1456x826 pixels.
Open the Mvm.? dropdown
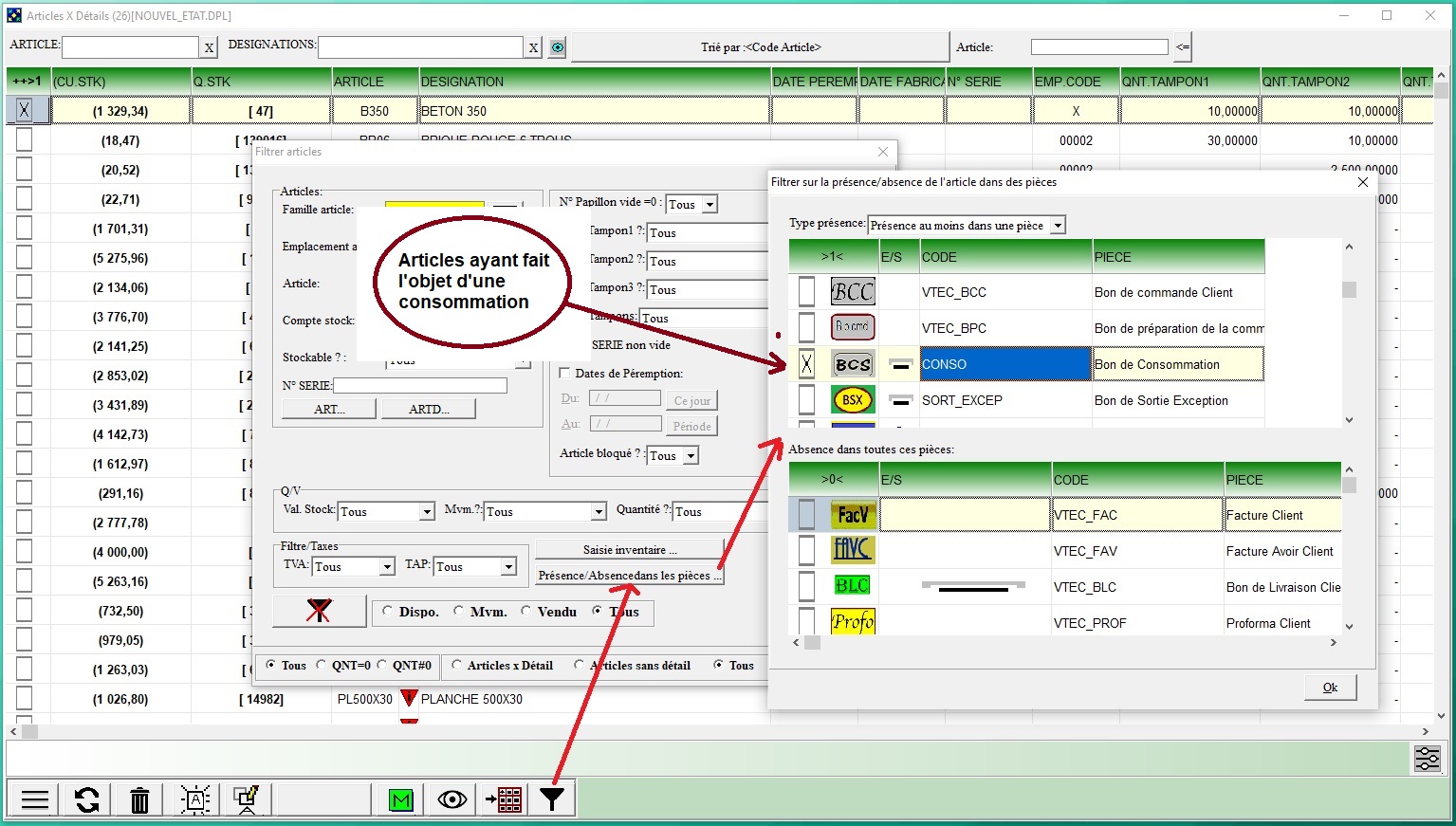[x=599, y=512]
